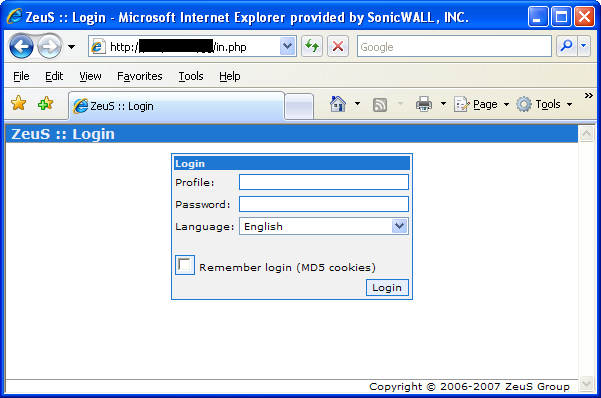Check Remember login (MD5 cookies) checkbox
Screen dimensions: 601x398
pyautogui.click(x=185, y=265)
